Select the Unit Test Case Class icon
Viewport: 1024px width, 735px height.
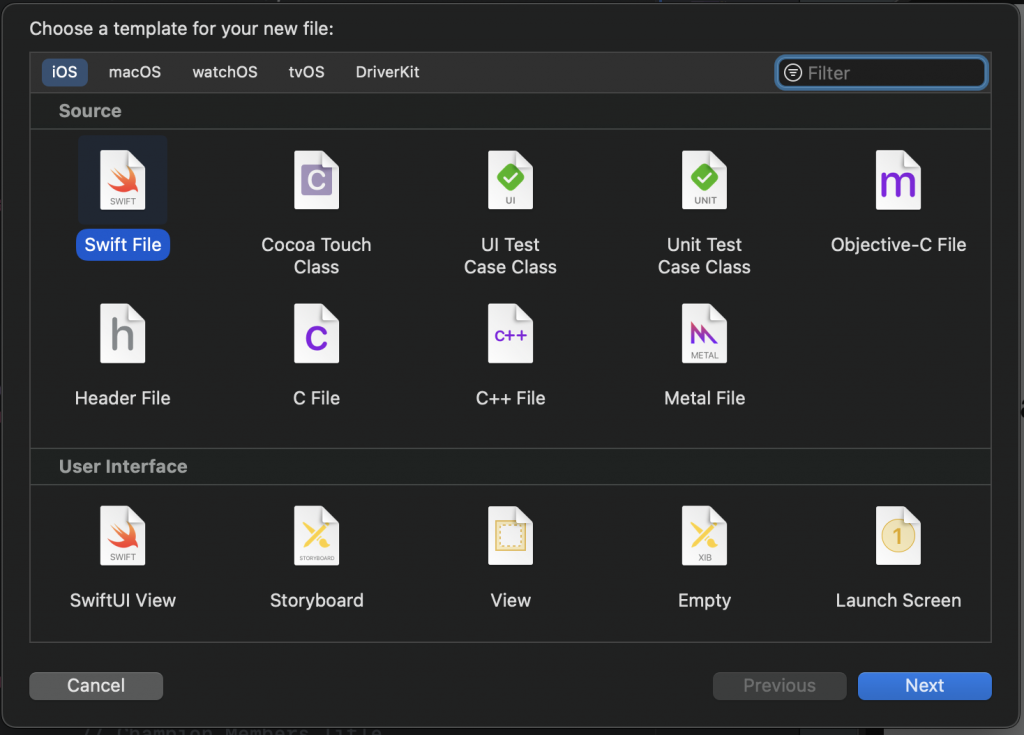pos(705,180)
